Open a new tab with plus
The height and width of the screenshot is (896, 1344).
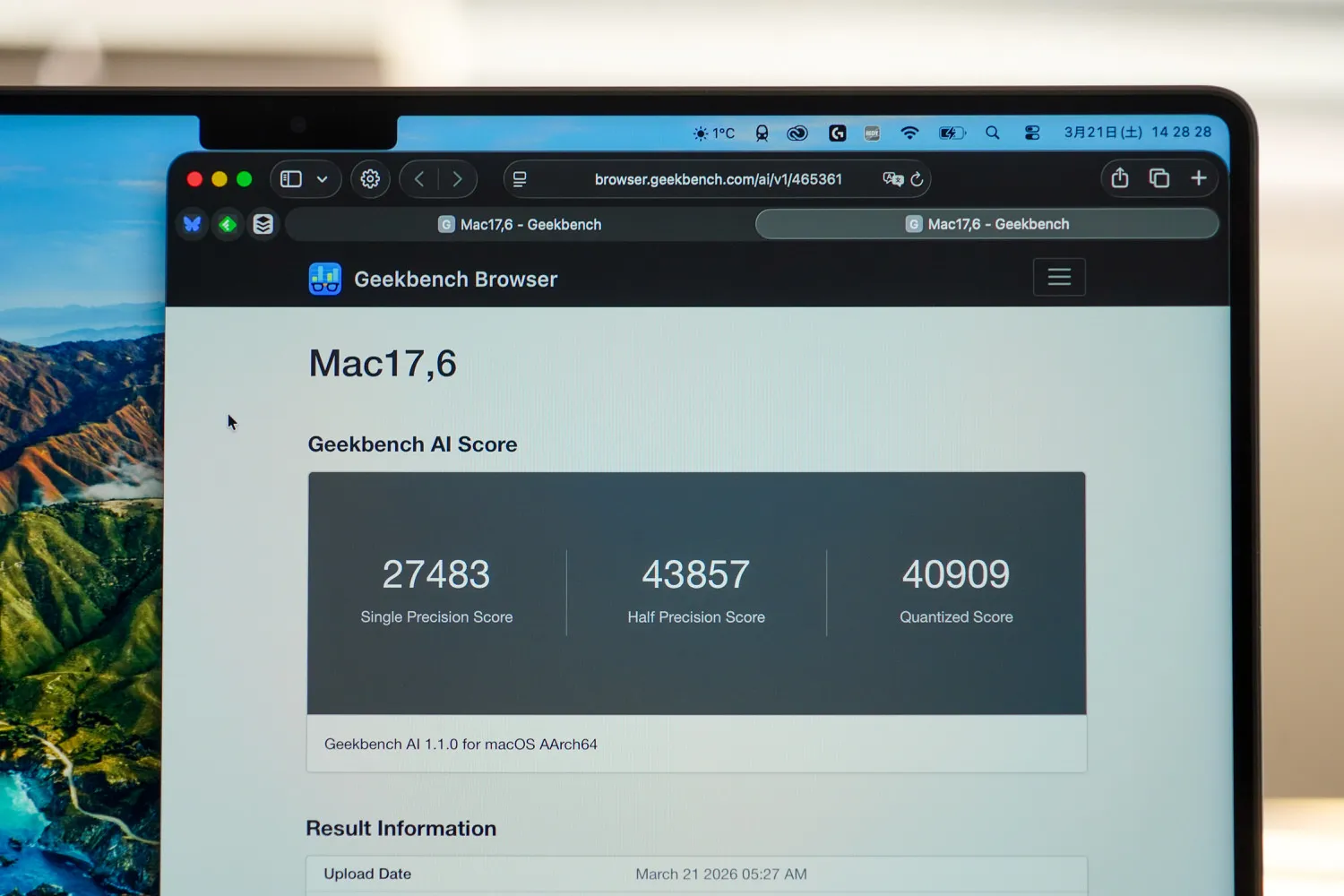point(1199,178)
